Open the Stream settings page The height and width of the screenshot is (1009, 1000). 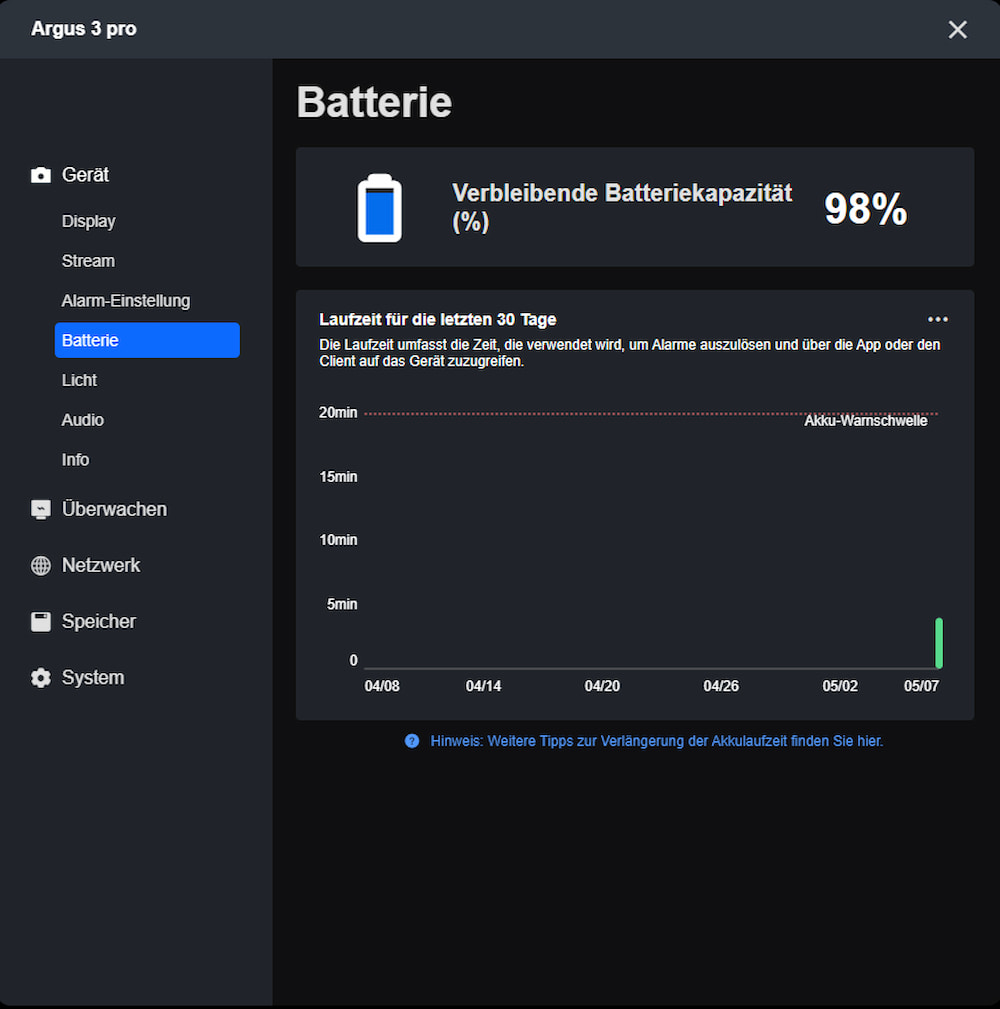[88, 261]
